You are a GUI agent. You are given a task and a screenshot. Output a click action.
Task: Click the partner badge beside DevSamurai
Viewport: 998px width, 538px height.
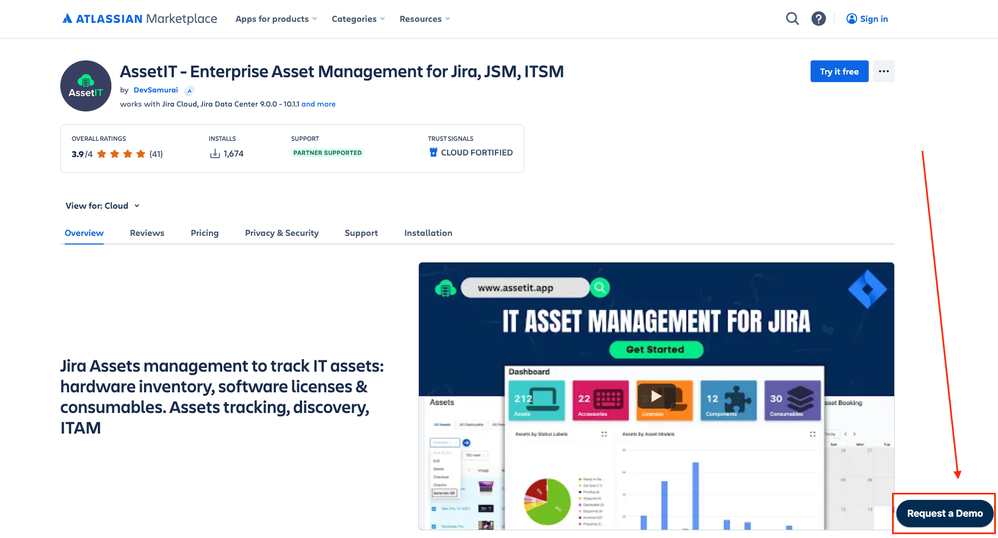coord(189,90)
